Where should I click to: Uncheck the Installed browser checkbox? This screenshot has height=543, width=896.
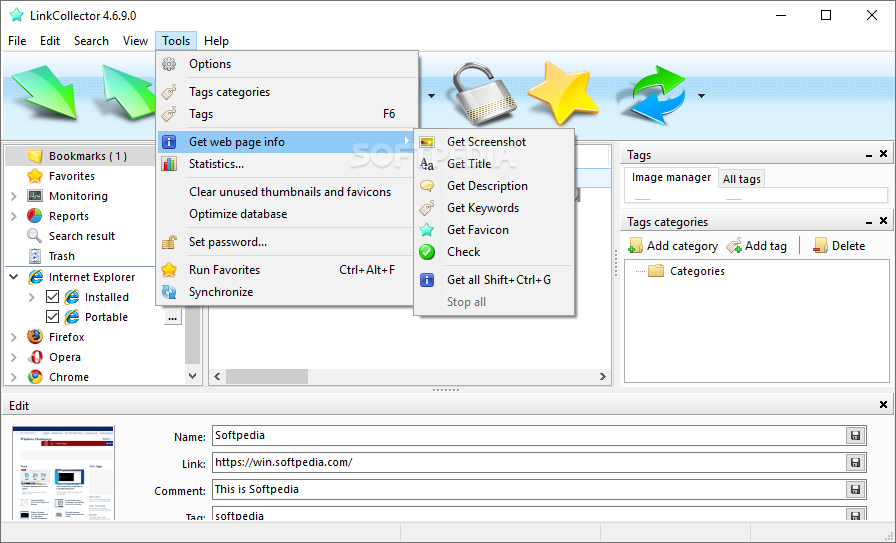pos(52,297)
